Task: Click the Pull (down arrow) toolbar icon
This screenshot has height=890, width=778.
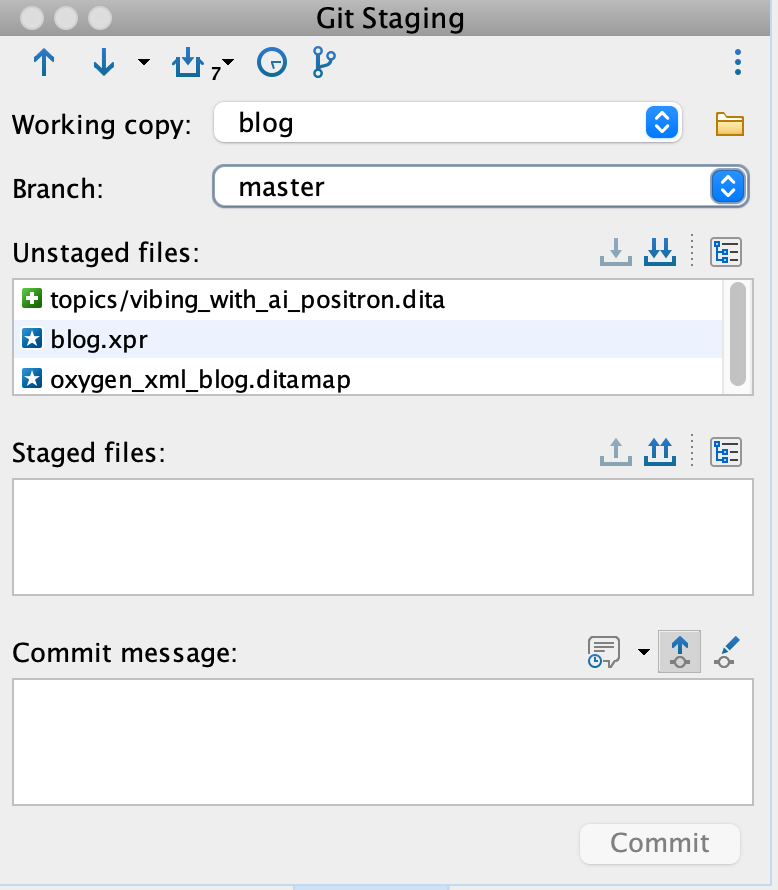Action: pyautogui.click(x=103, y=63)
